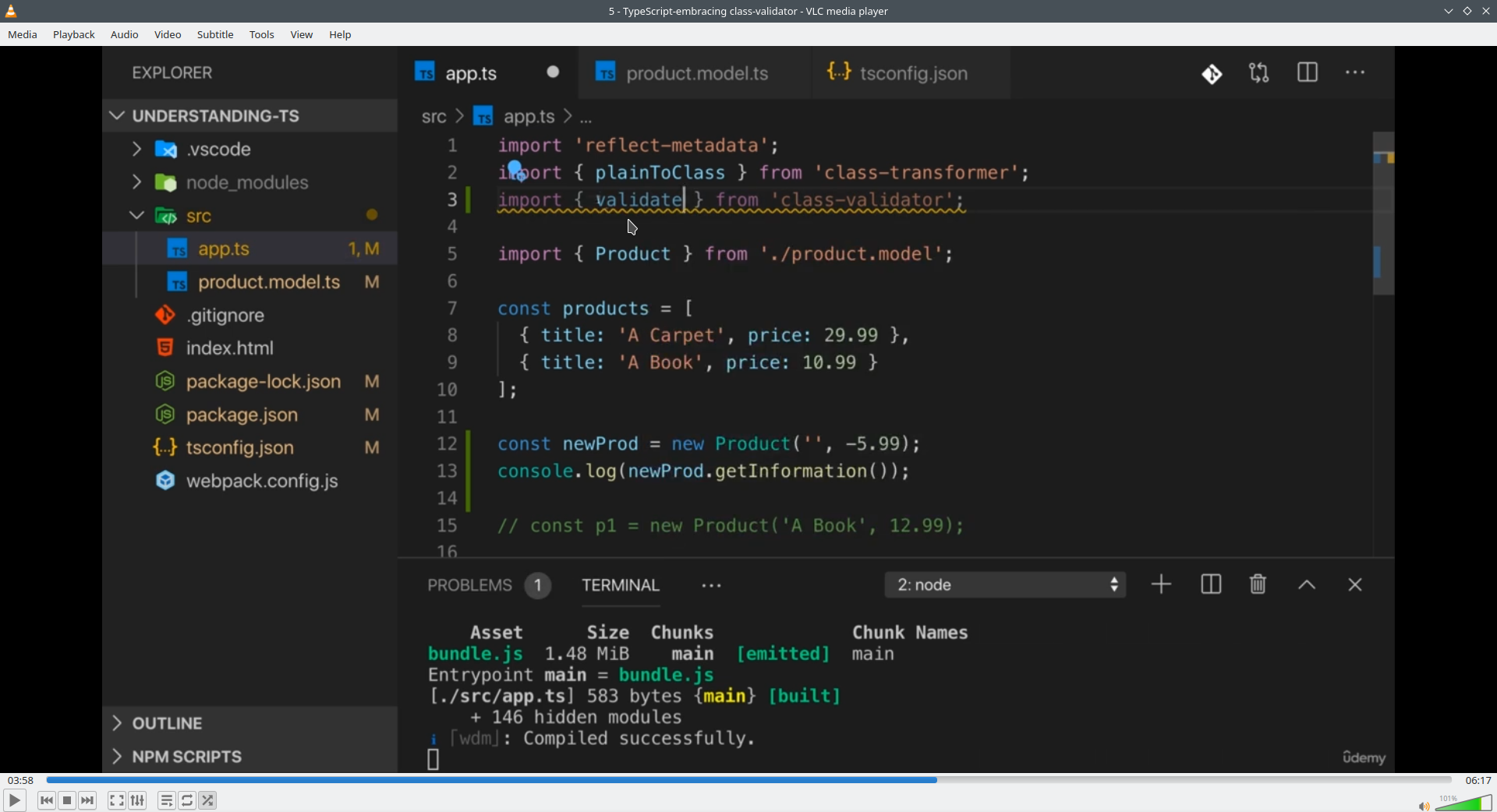Collapse the src folder chevron
The image size is (1497, 812).
point(136,216)
